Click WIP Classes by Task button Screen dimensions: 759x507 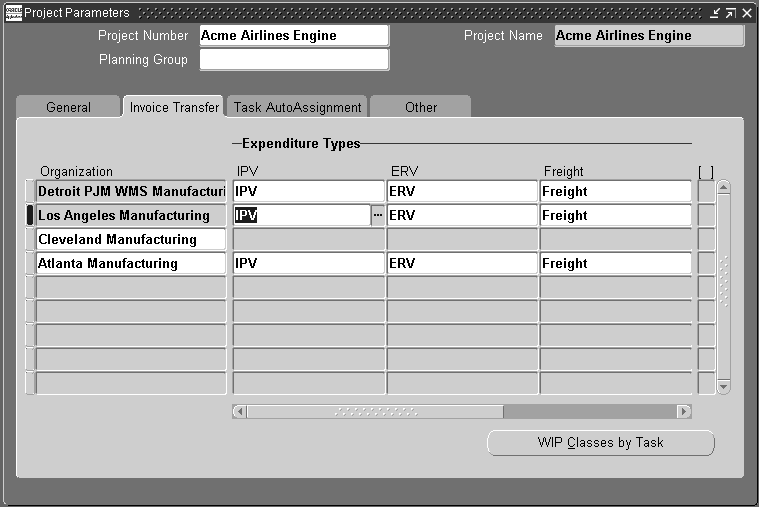601,443
